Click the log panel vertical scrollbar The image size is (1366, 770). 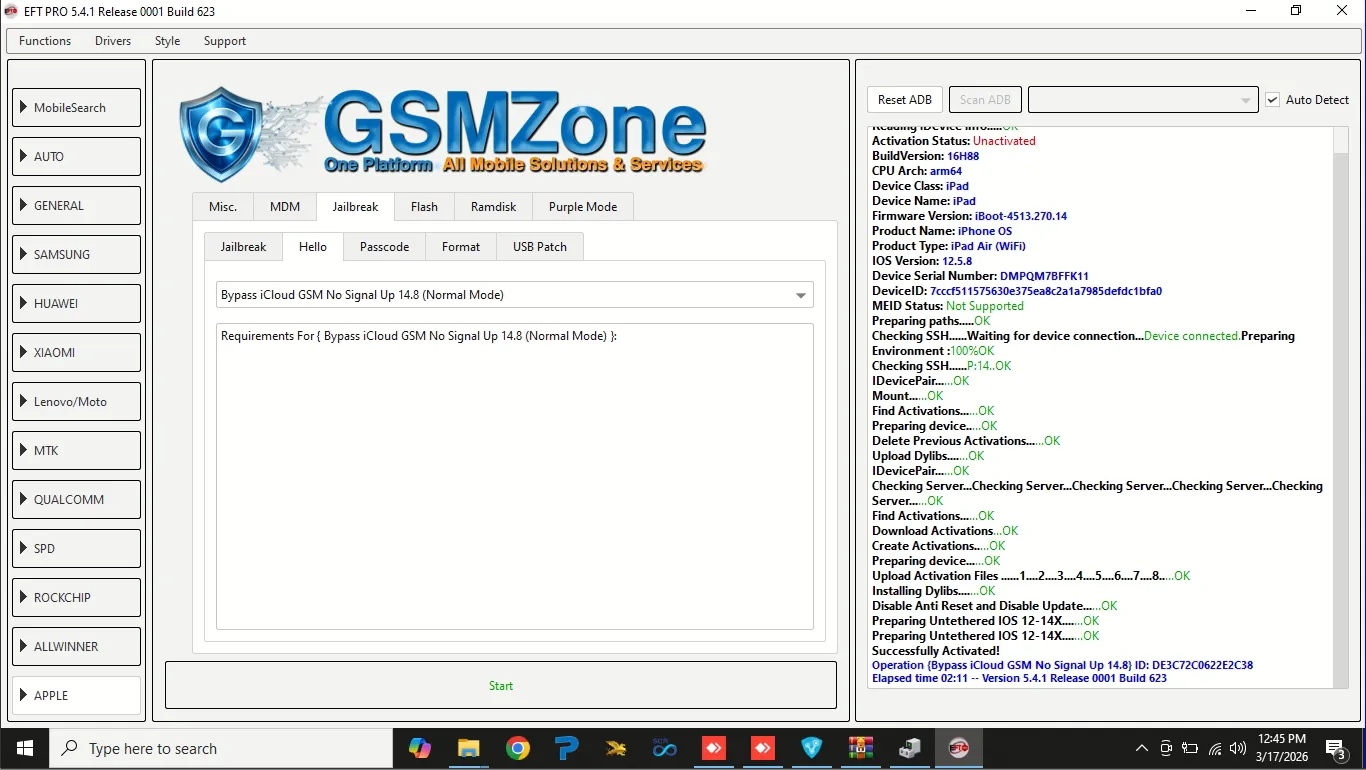click(1341, 400)
